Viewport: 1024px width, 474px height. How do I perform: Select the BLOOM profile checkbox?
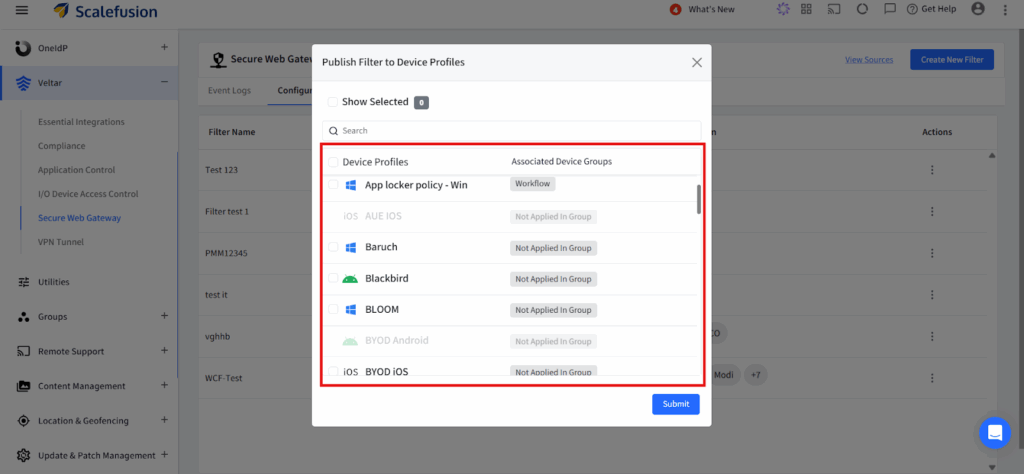[x=333, y=309]
